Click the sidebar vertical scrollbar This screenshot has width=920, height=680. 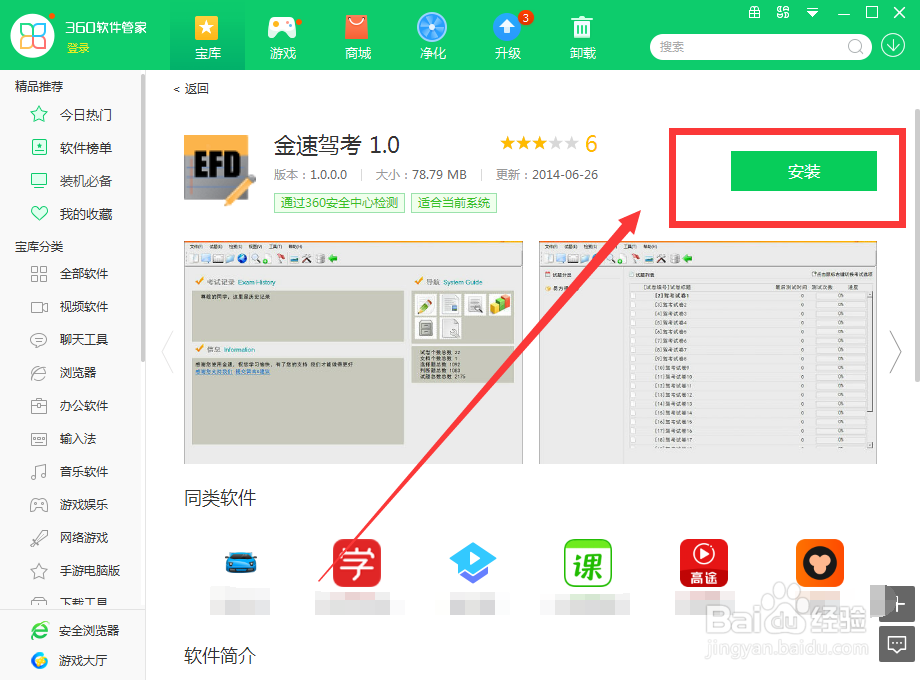point(143,217)
